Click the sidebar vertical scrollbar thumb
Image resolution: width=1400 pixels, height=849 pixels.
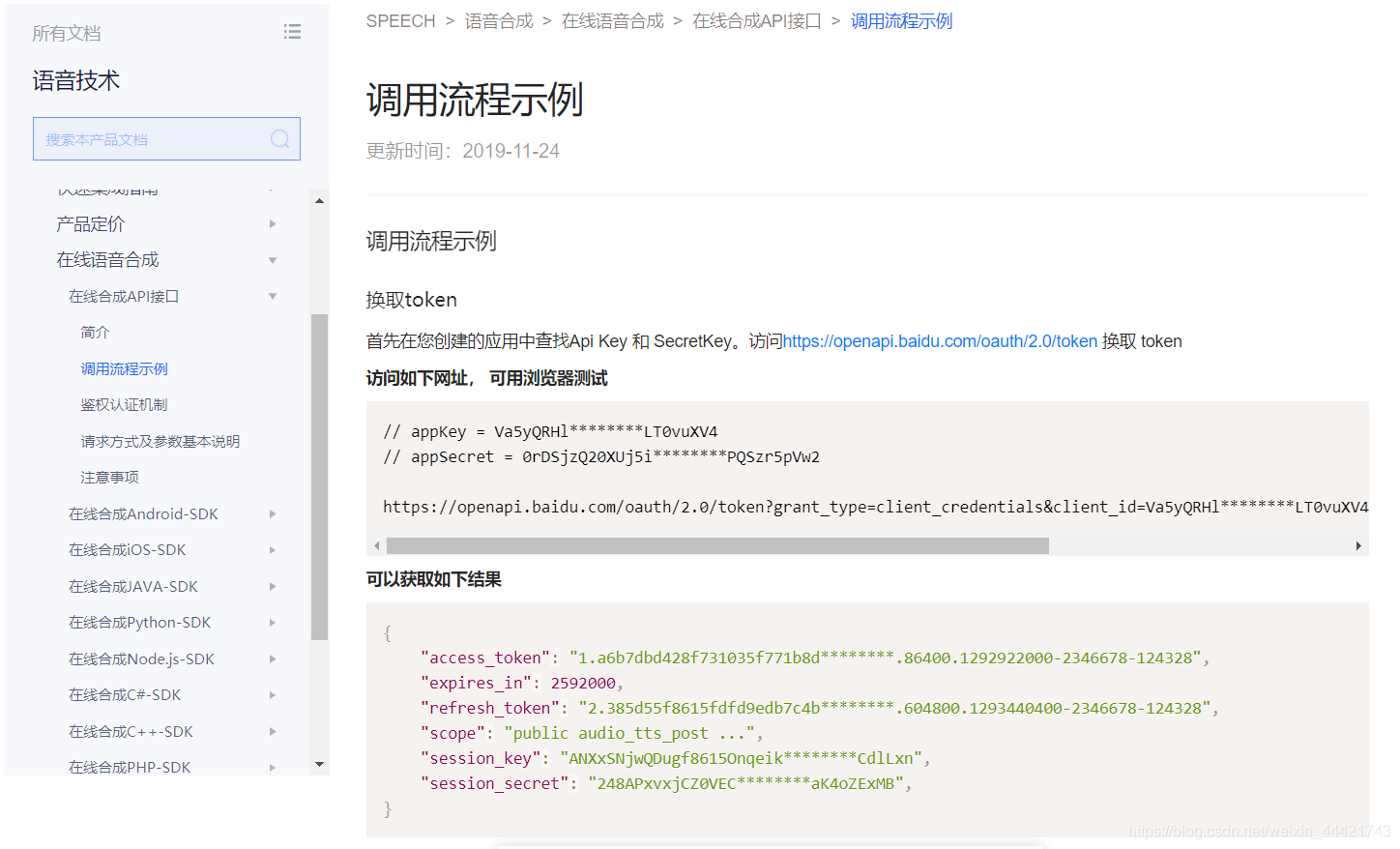319,478
